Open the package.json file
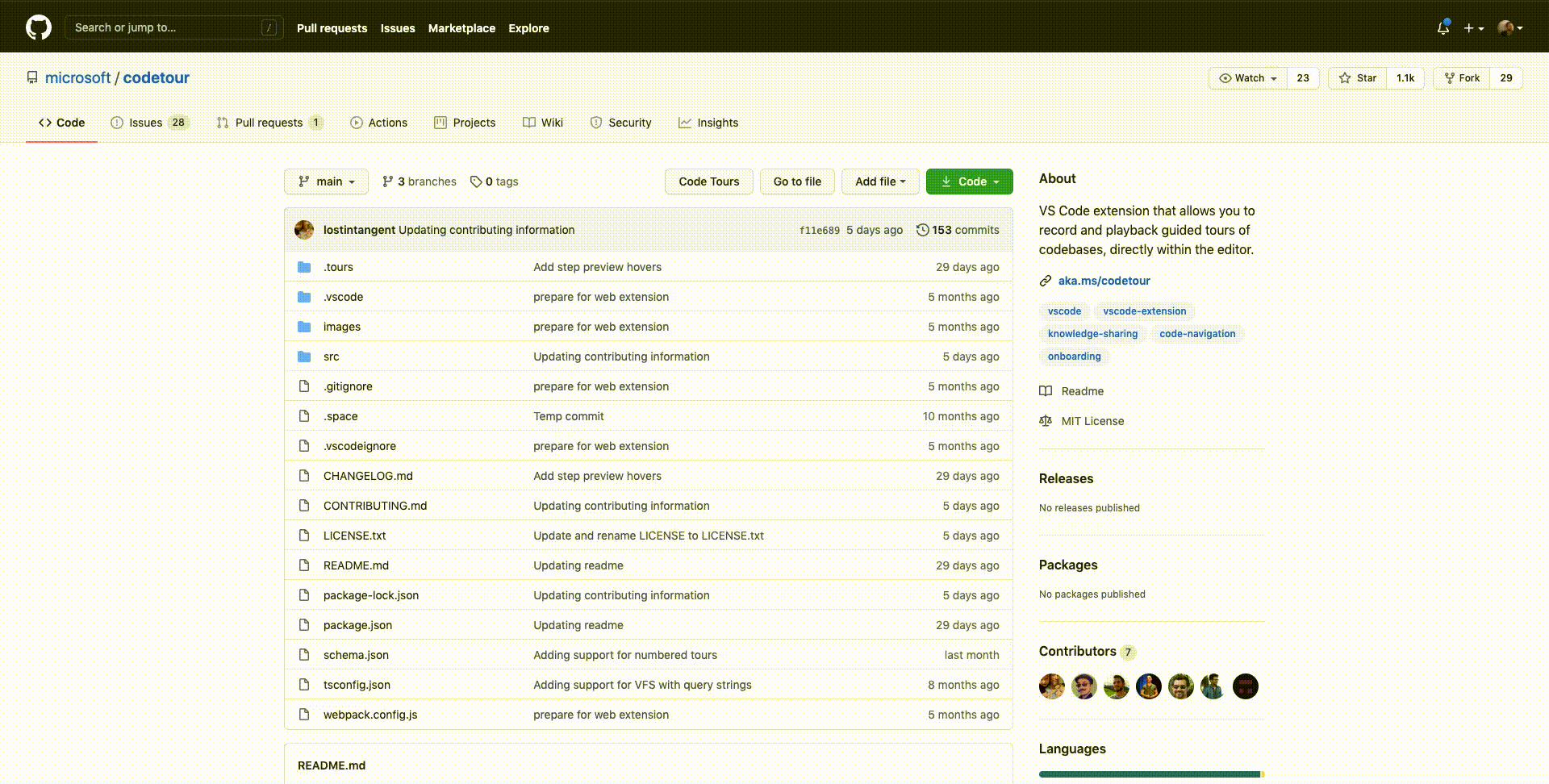This screenshot has height=784, width=1549. coord(357,625)
